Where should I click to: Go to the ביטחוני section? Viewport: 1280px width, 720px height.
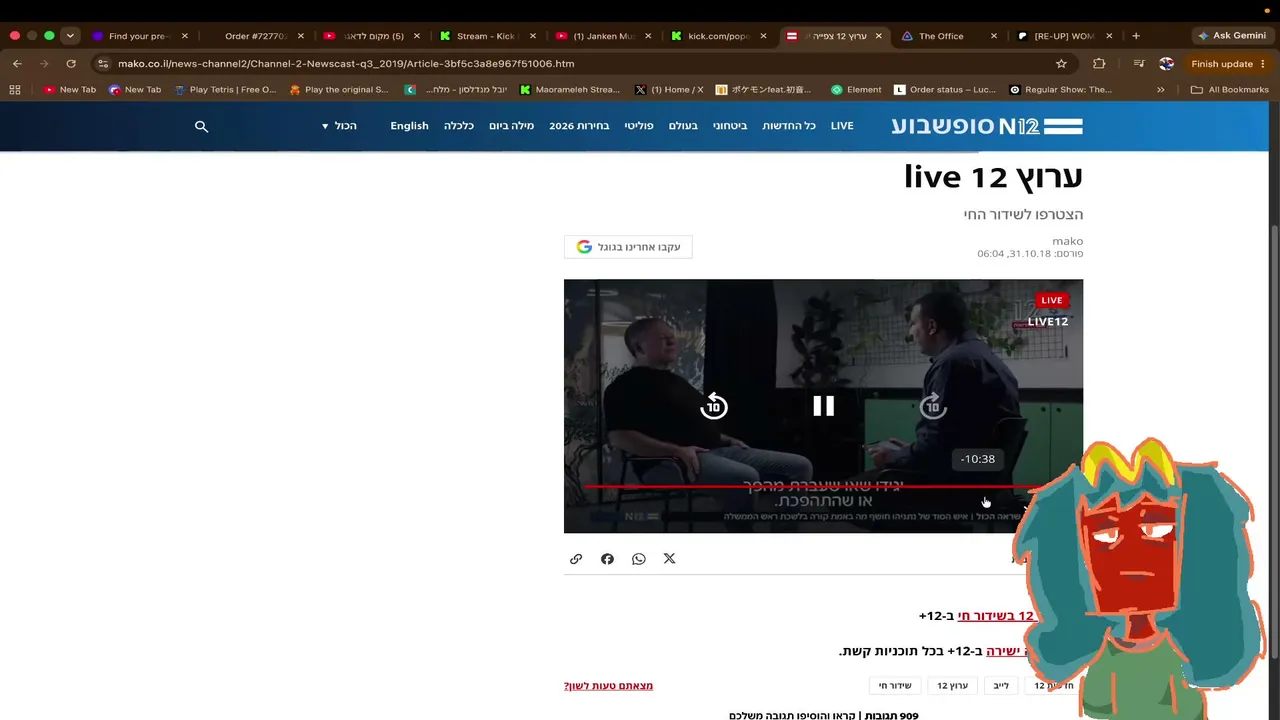(730, 126)
